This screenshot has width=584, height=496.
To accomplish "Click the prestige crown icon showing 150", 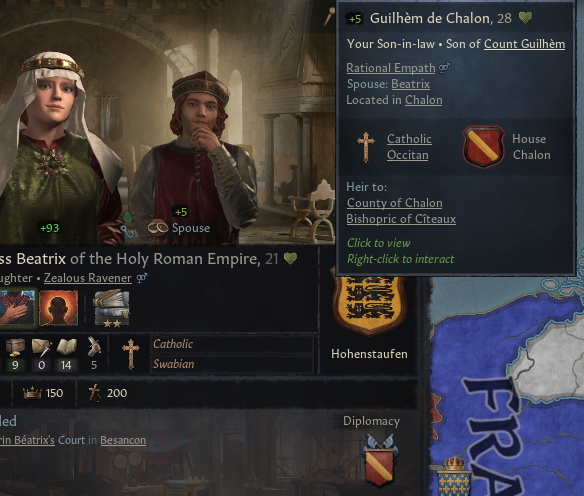I will click(32, 393).
